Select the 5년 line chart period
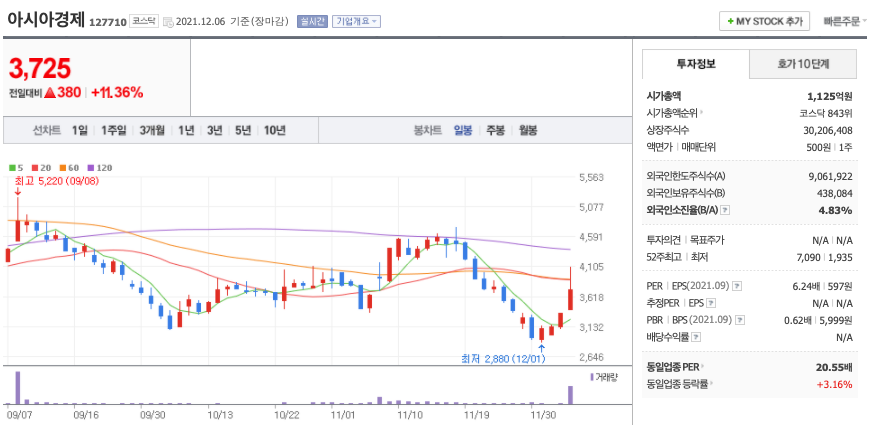Screen dimensions: 874x425 [243, 131]
